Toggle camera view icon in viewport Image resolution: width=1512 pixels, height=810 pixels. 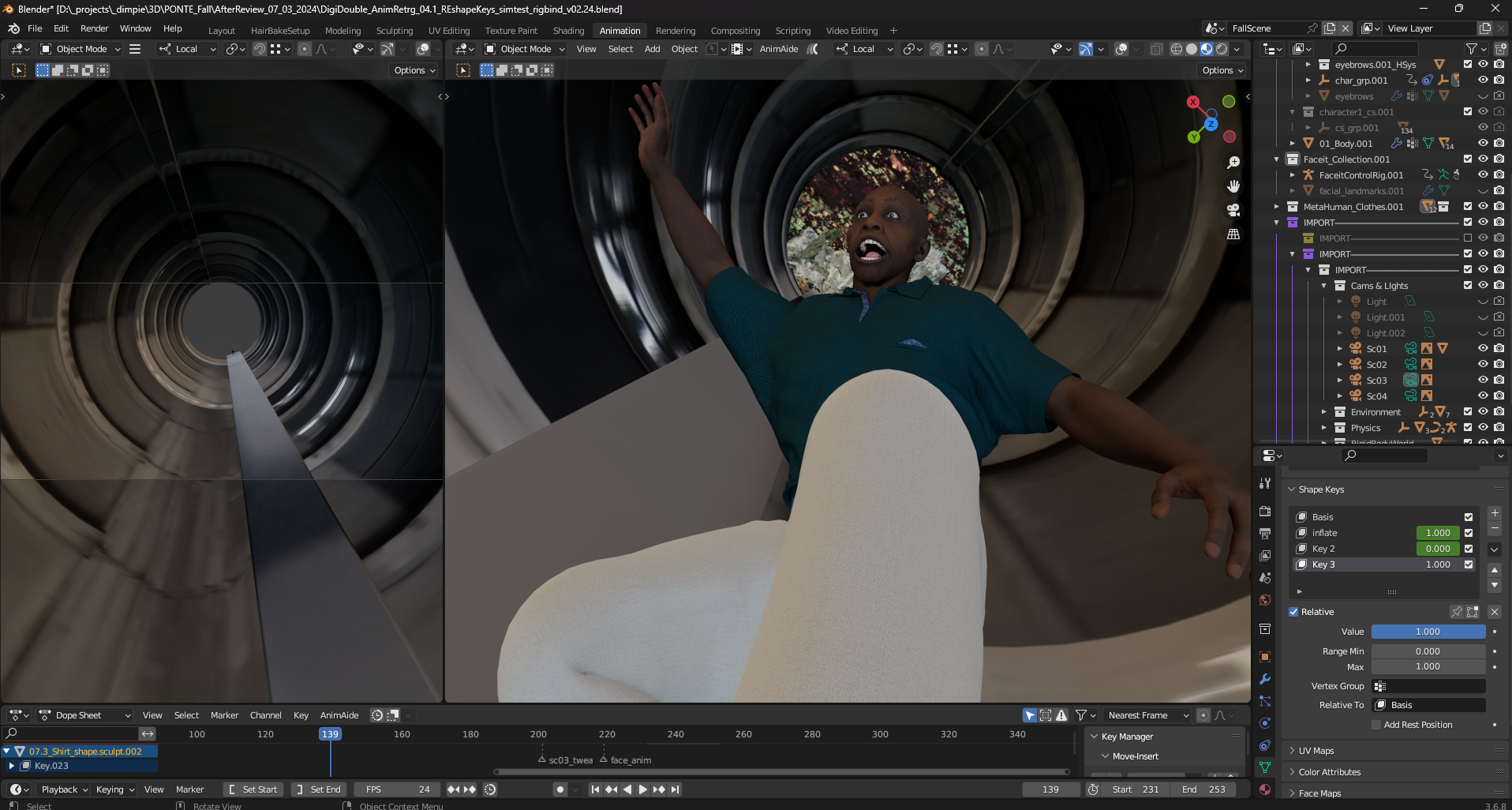pyautogui.click(x=1233, y=210)
